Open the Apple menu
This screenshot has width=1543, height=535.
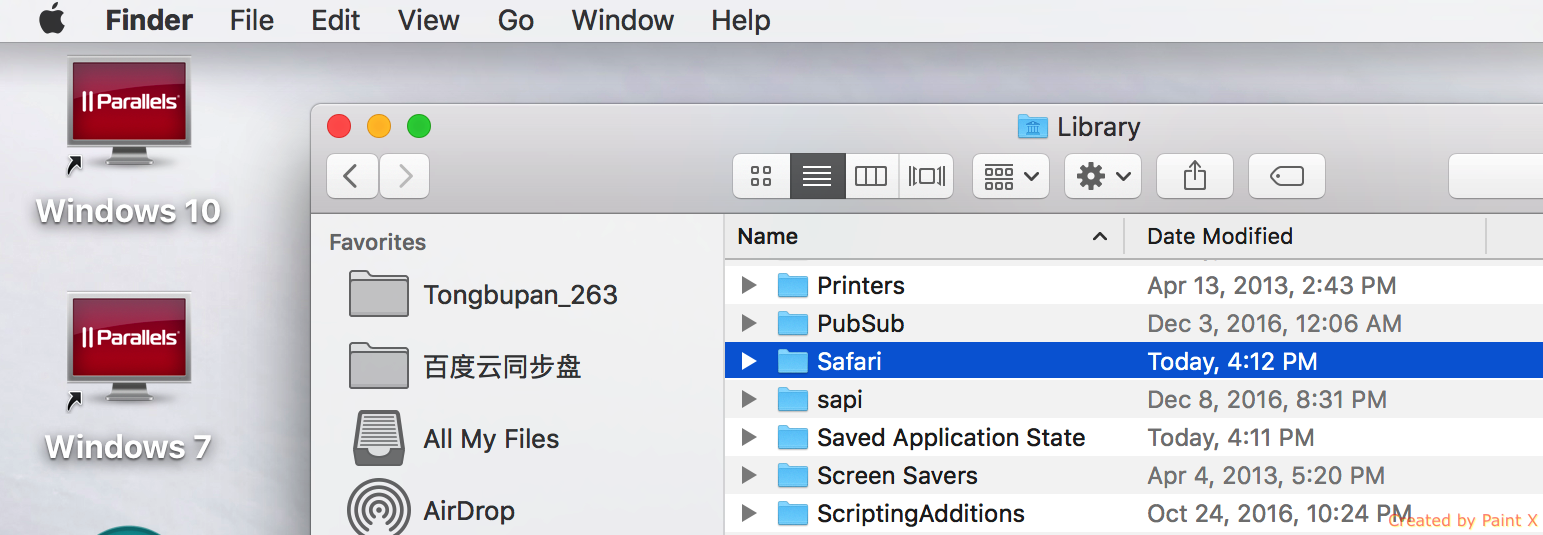[x=52, y=20]
